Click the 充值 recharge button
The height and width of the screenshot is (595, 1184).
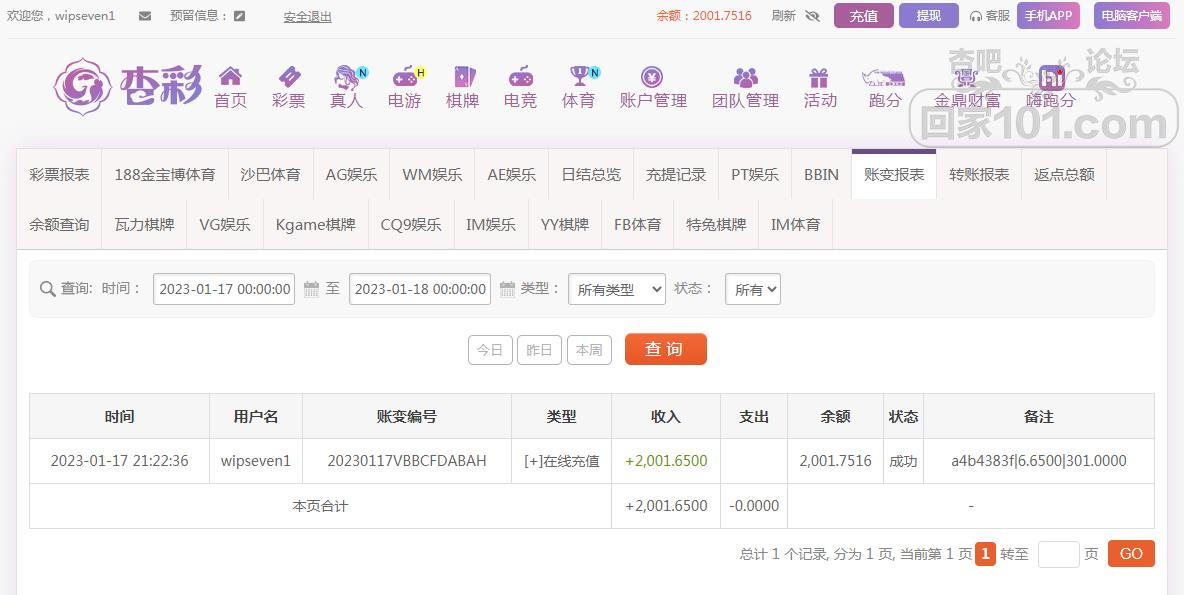pyautogui.click(x=864, y=16)
